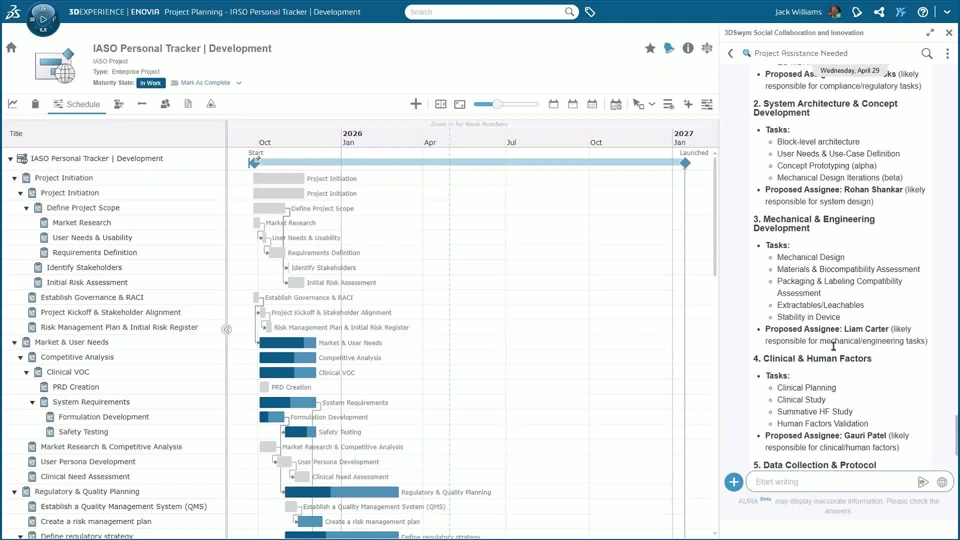Image resolution: width=960 pixels, height=540 pixels.
Task: Open the top bar chevron menu
Action: click(x=947, y=12)
